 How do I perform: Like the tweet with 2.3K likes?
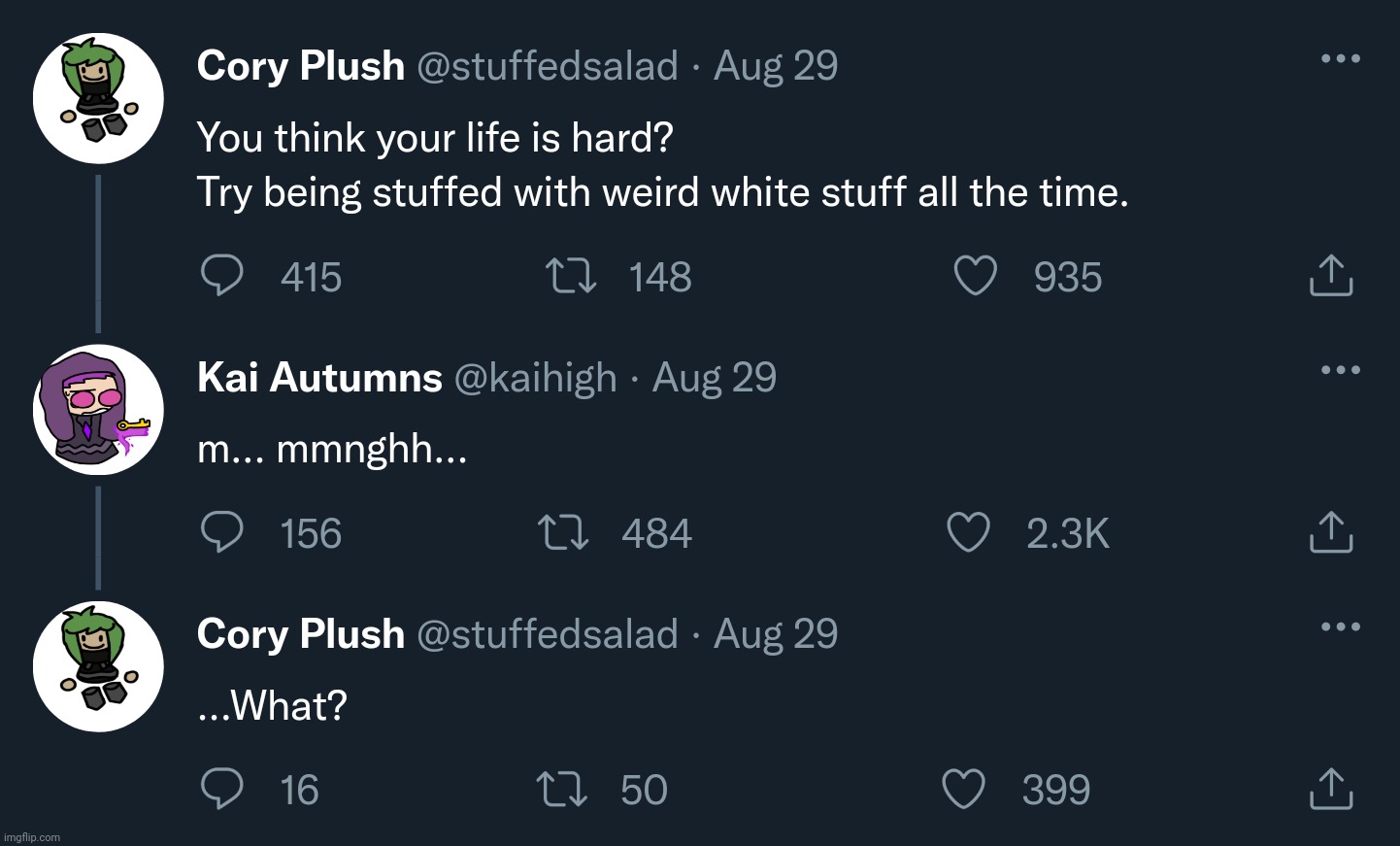(x=968, y=532)
